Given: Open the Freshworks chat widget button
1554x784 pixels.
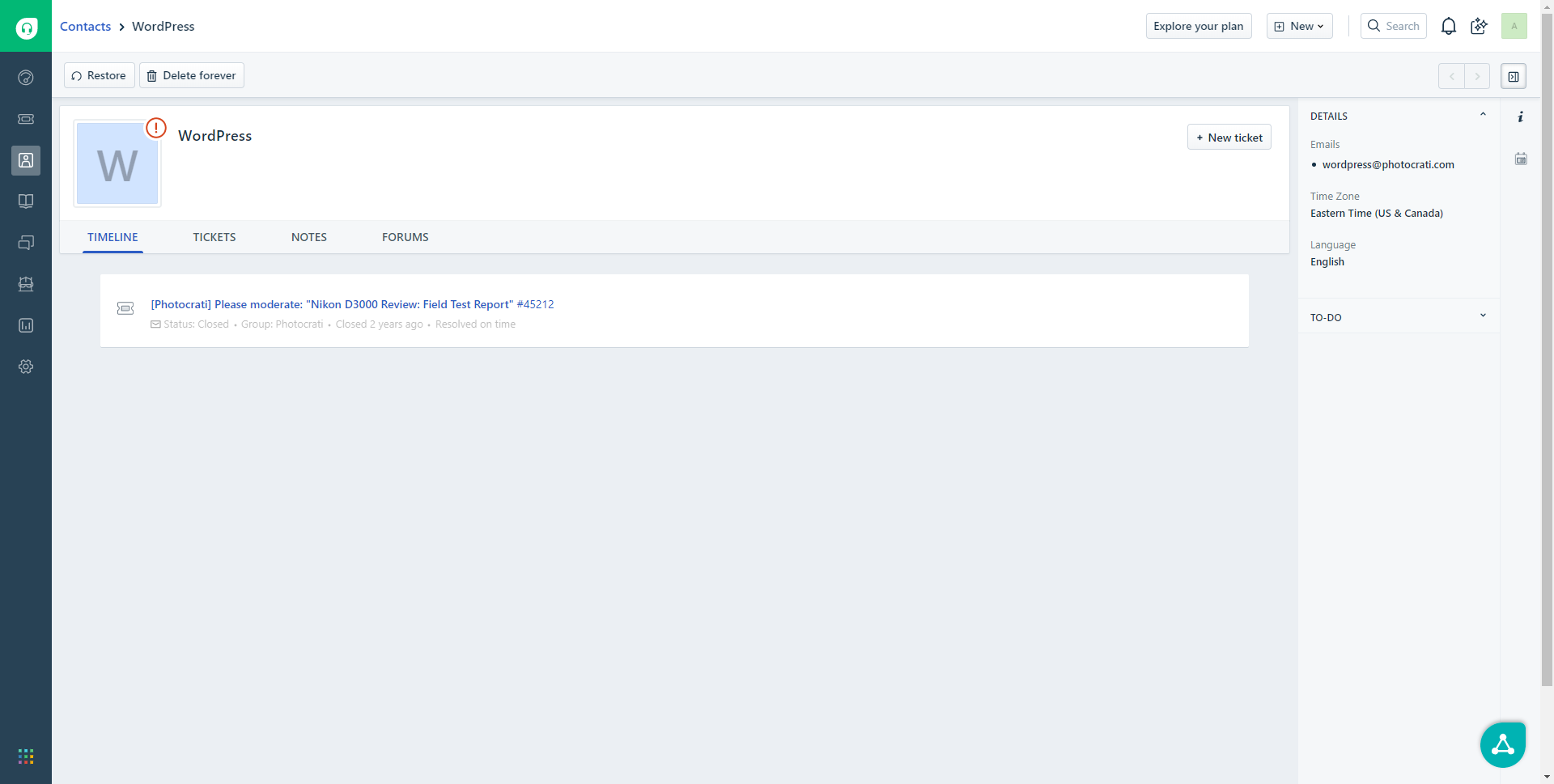Looking at the screenshot, I should tap(1503, 744).
